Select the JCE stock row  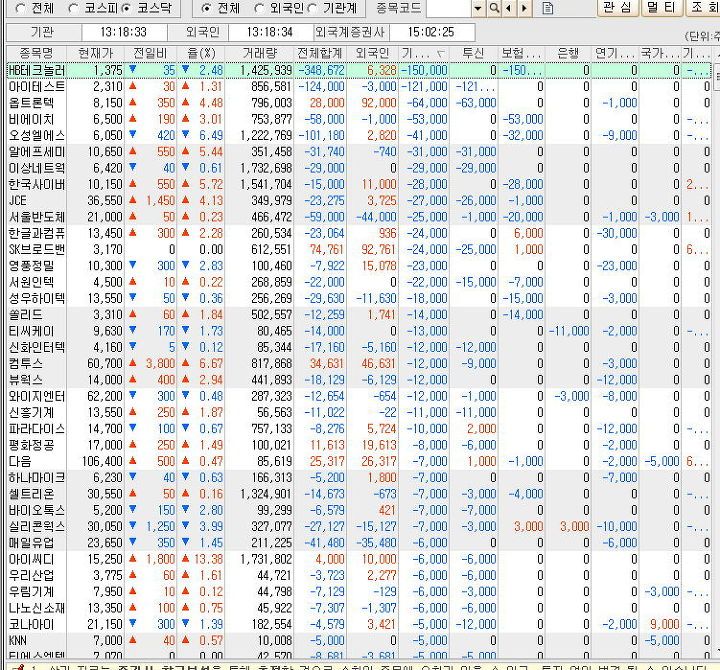coord(359,201)
